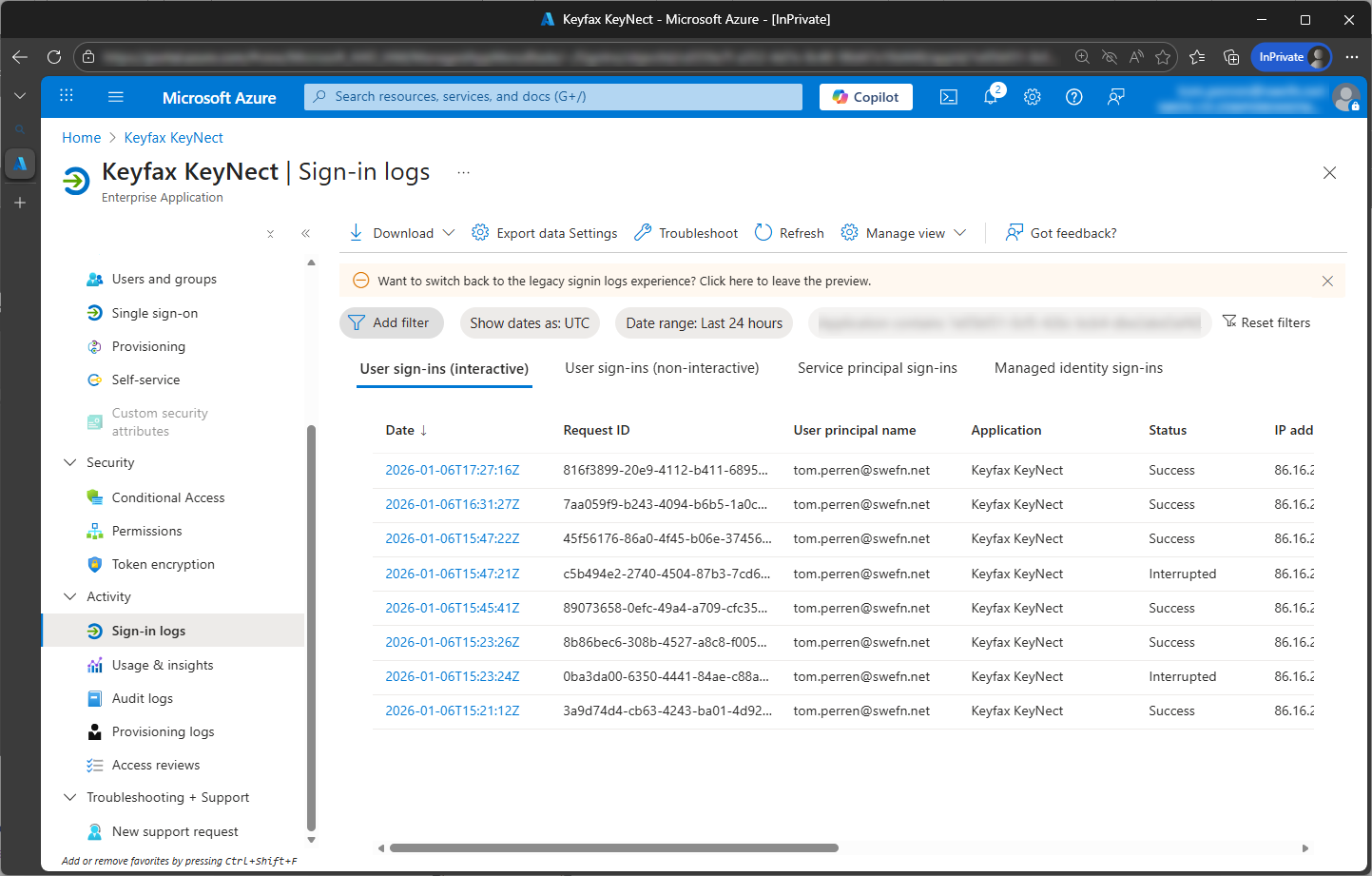1372x876 pixels.
Task: Open Troubleshoot from the toolbar
Action: (x=686, y=233)
